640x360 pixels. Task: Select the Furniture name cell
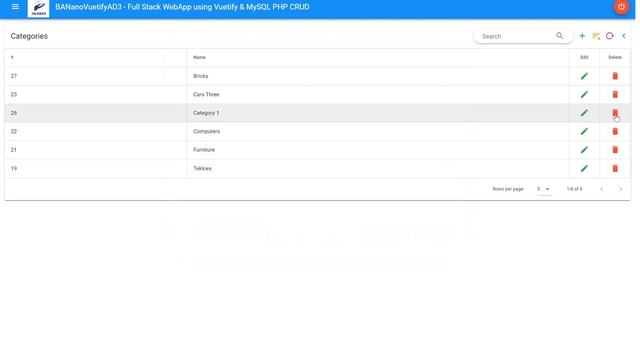click(378, 150)
